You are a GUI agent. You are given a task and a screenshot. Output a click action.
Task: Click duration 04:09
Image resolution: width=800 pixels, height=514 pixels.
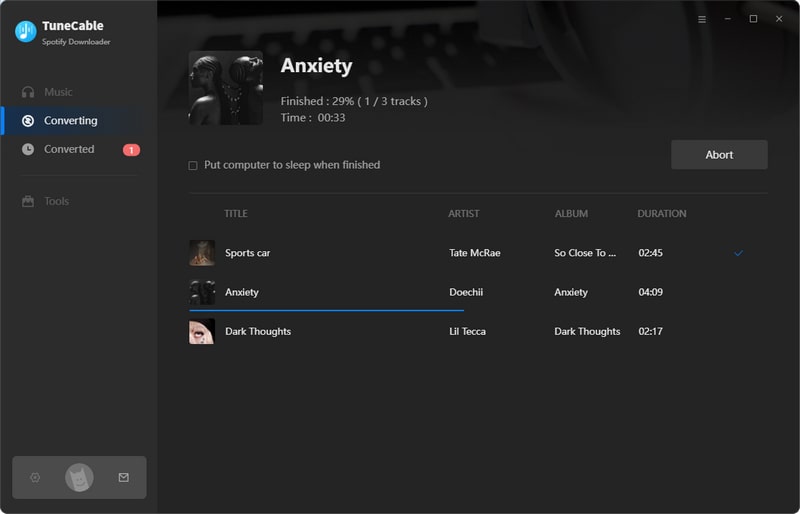tap(651, 292)
